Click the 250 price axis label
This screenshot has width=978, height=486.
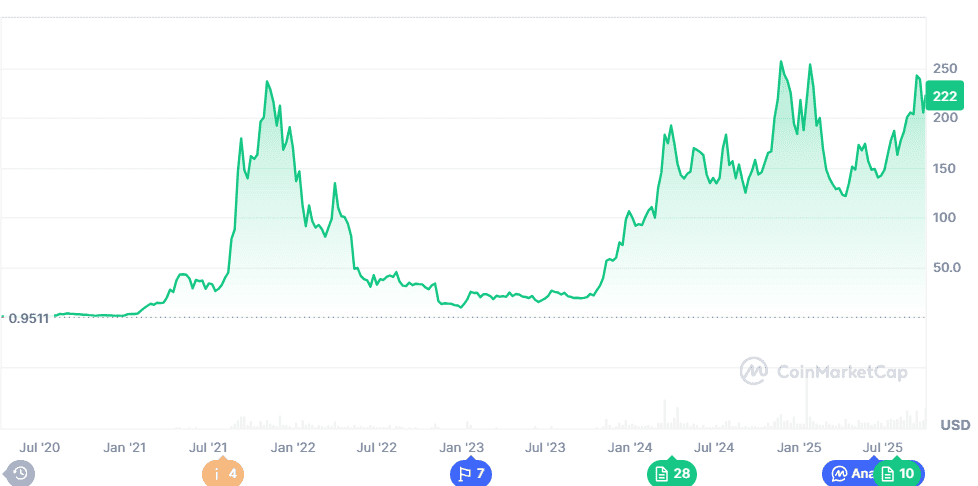tap(944, 68)
